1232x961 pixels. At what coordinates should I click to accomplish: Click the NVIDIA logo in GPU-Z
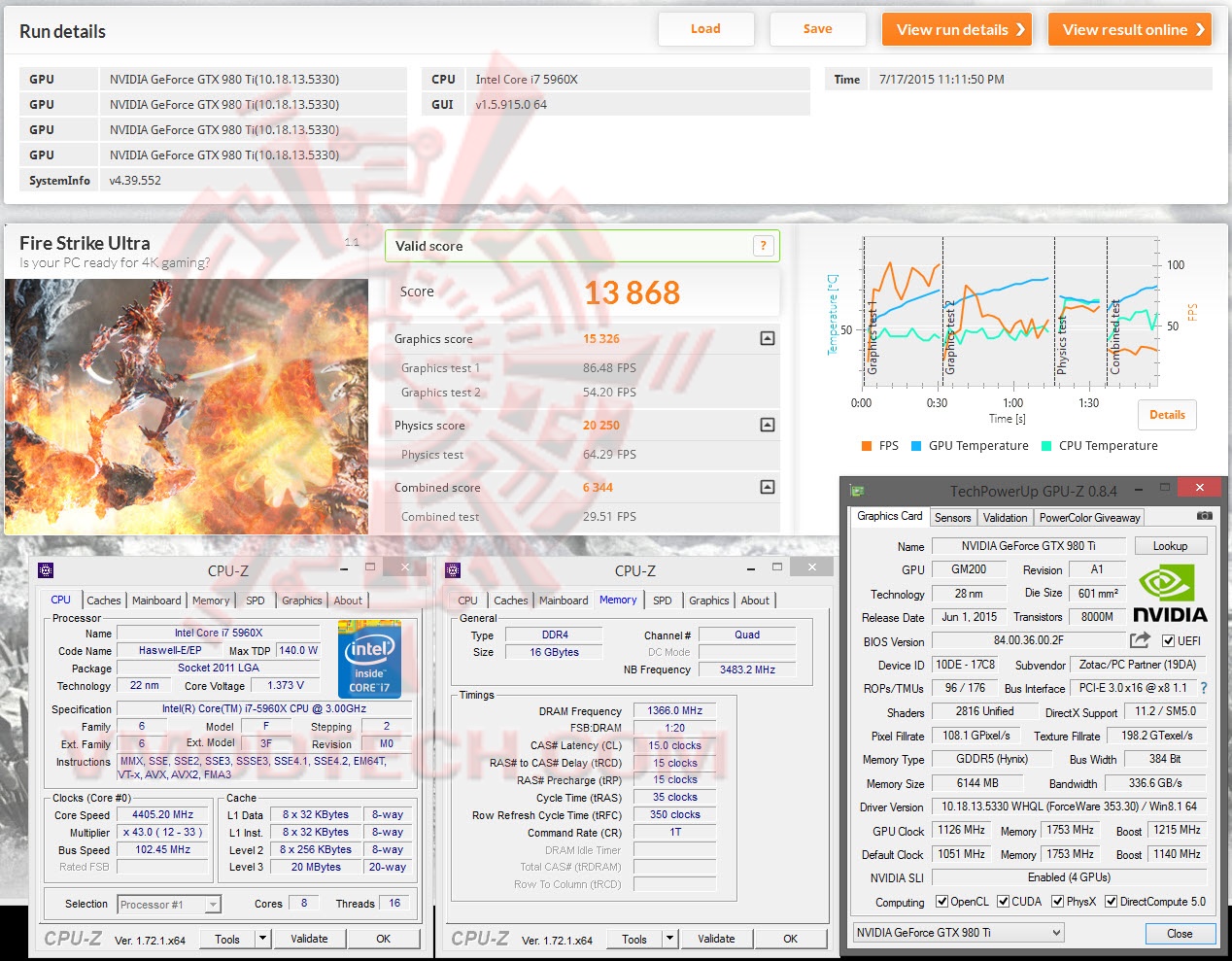coord(1170,594)
